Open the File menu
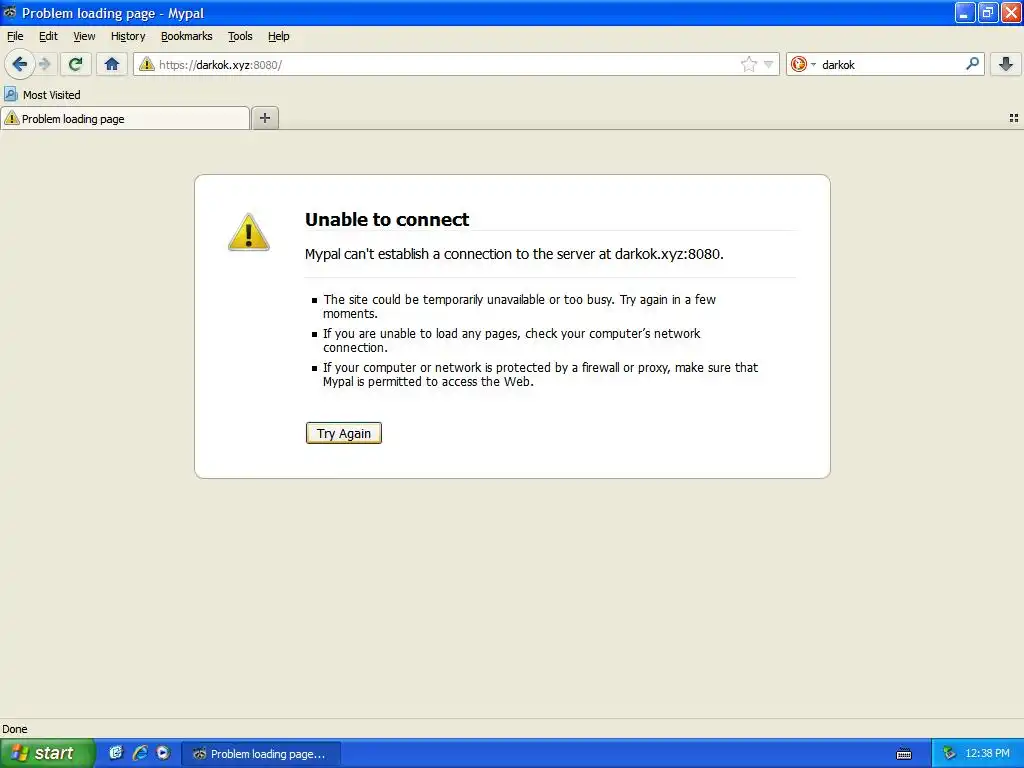1024x768 pixels. click(15, 36)
